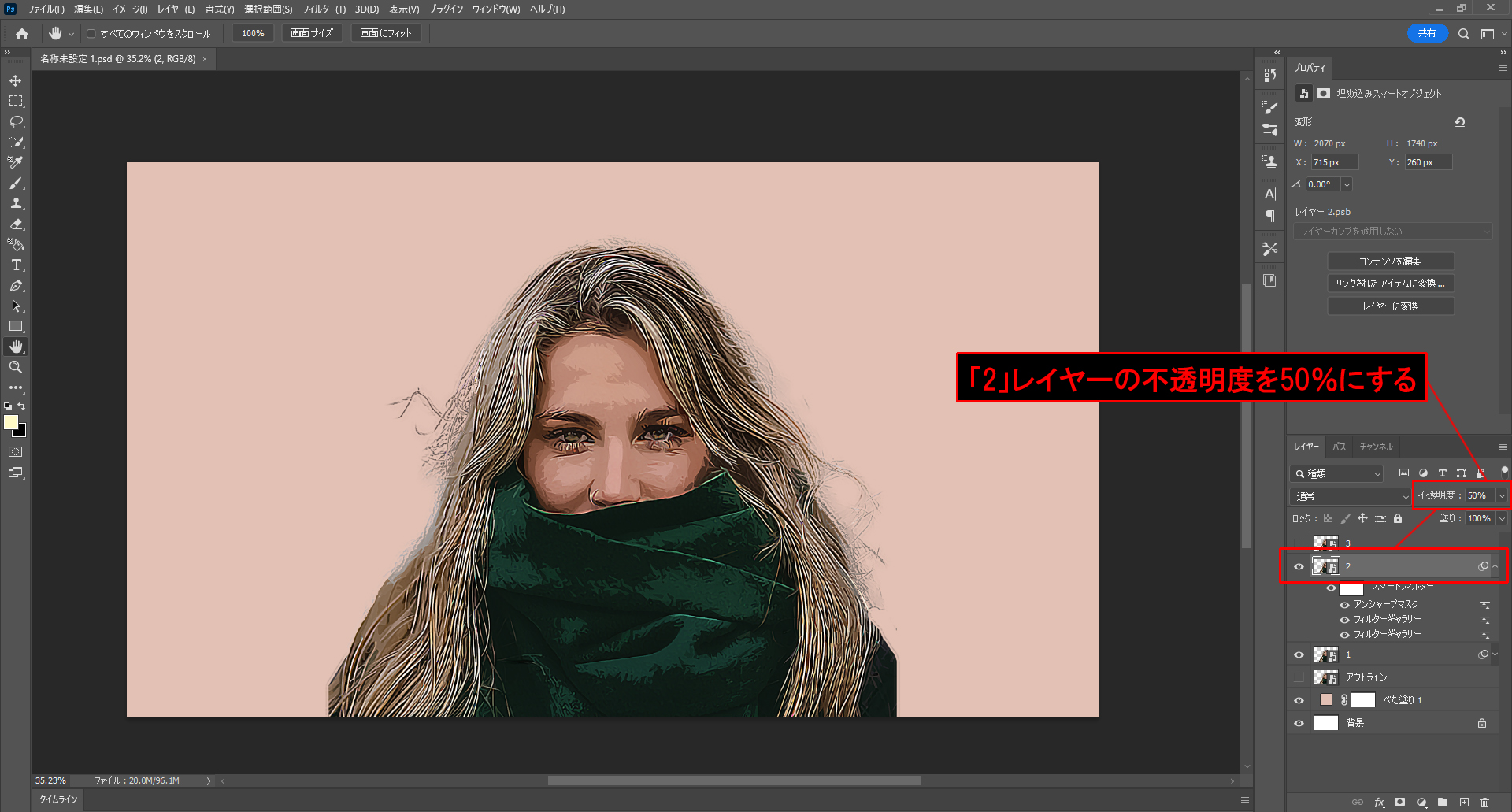
Task: Hide layer 1 visibility eye
Action: click(1299, 654)
